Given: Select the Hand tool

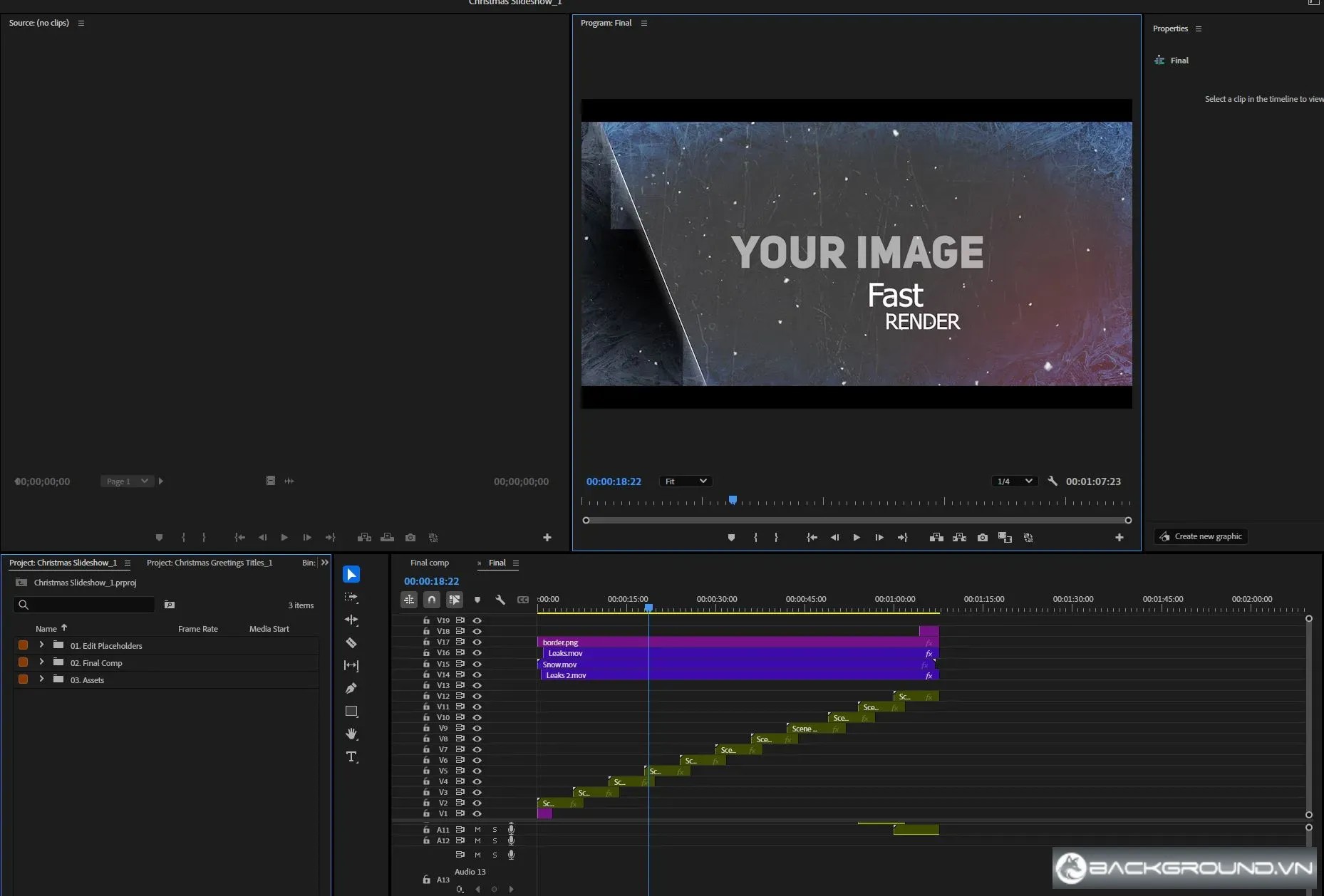Looking at the screenshot, I should (351, 734).
